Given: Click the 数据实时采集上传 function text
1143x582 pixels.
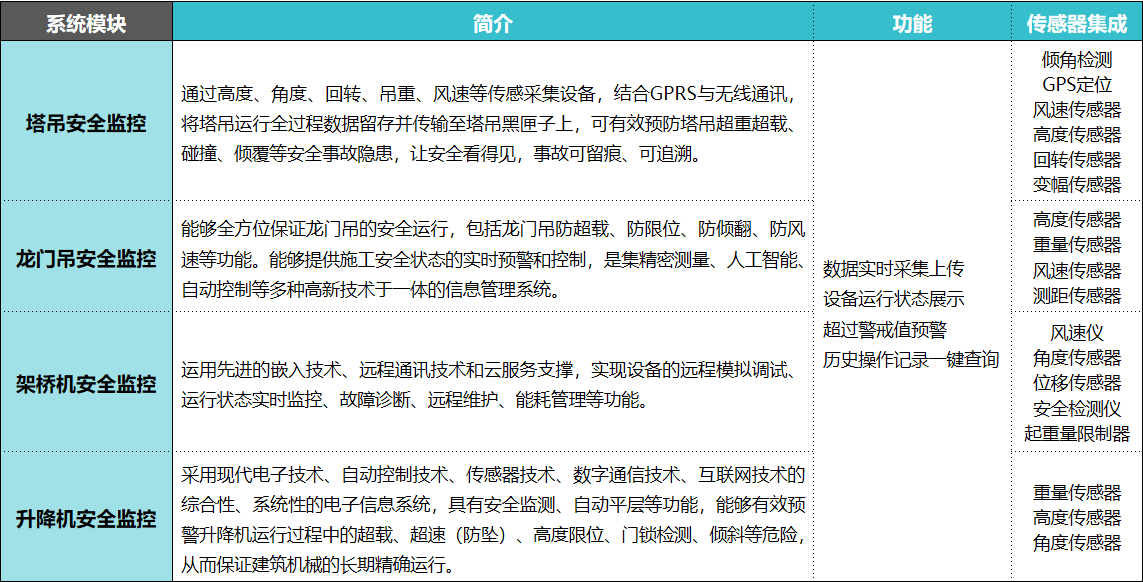Looking at the screenshot, I should (x=893, y=269).
